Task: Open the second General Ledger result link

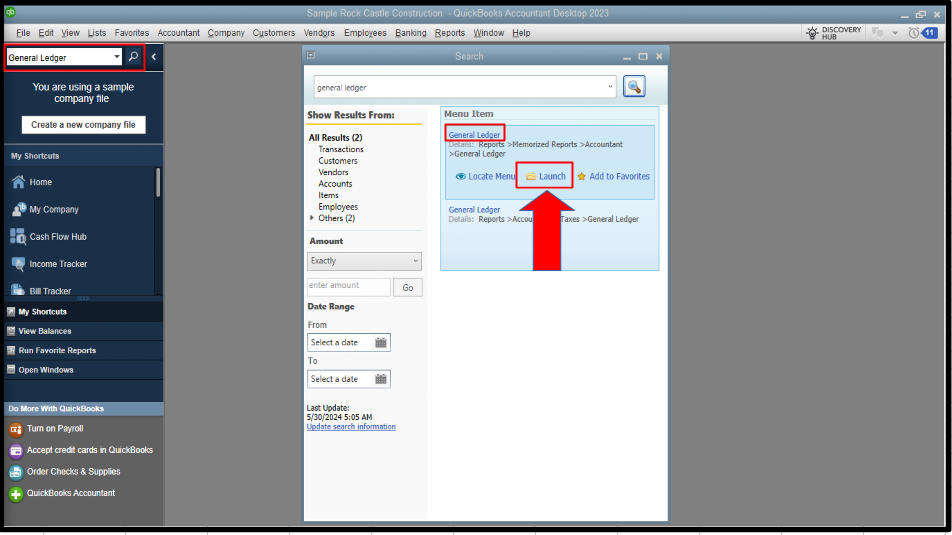Action: pos(474,210)
